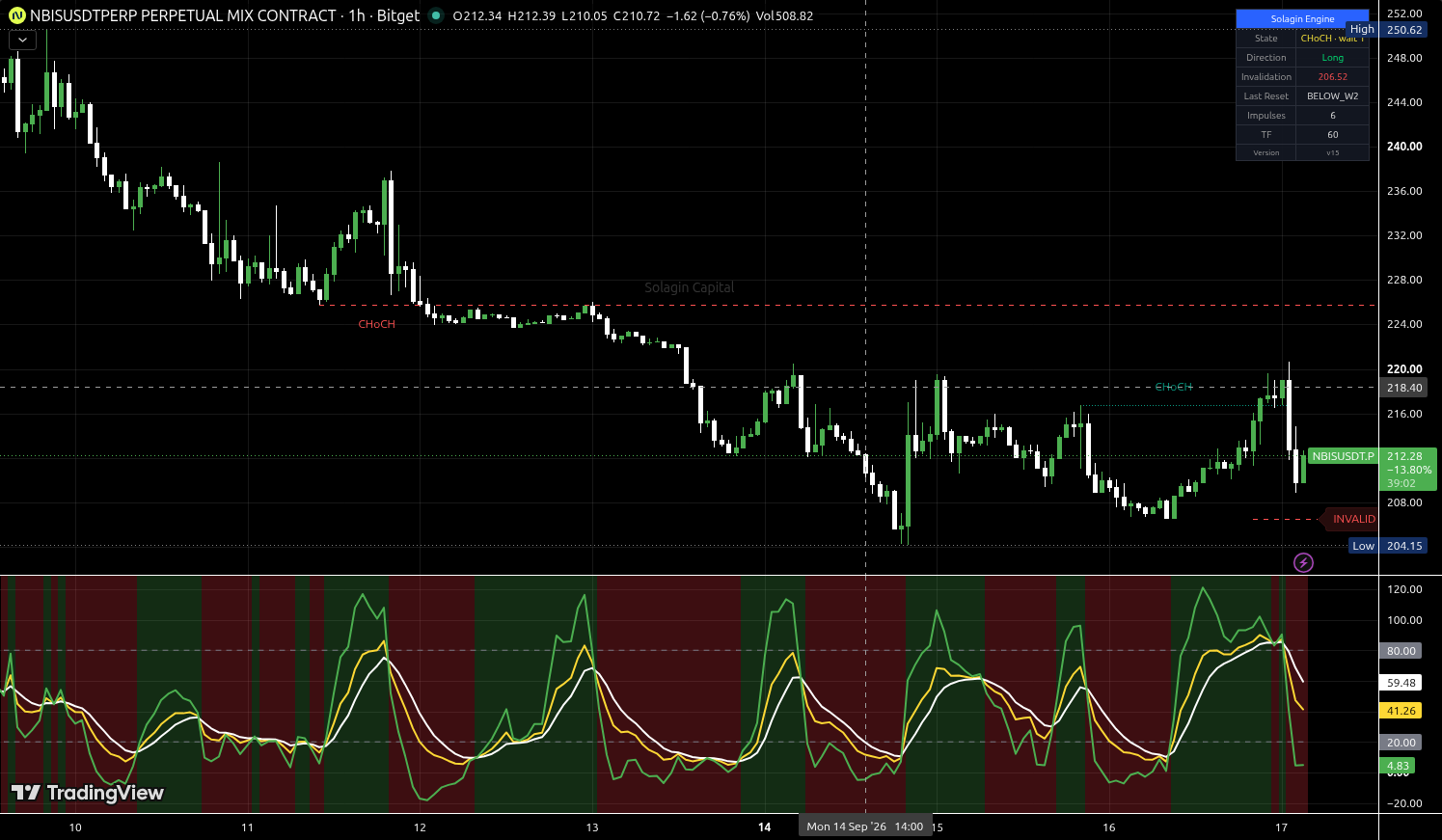Click the TradingView logo
Image resolution: width=1442 pixels, height=840 pixels.
coord(88,793)
